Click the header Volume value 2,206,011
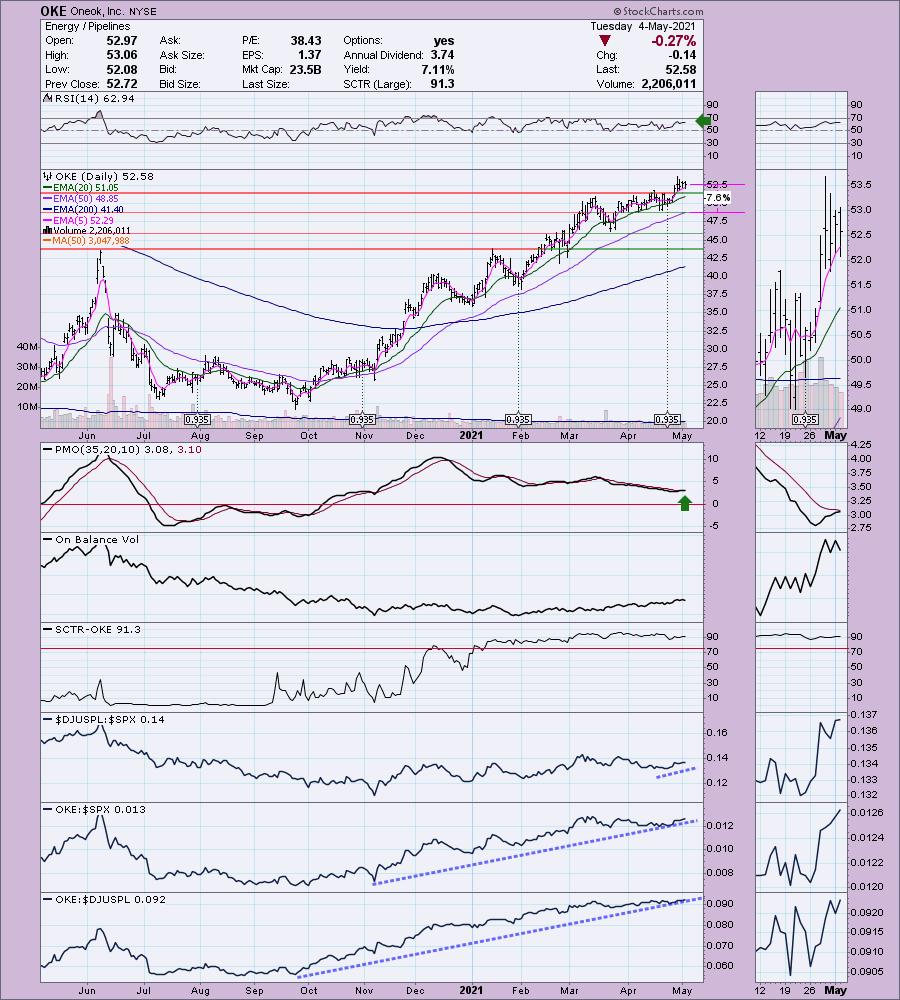900x1000 pixels. click(667, 84)
